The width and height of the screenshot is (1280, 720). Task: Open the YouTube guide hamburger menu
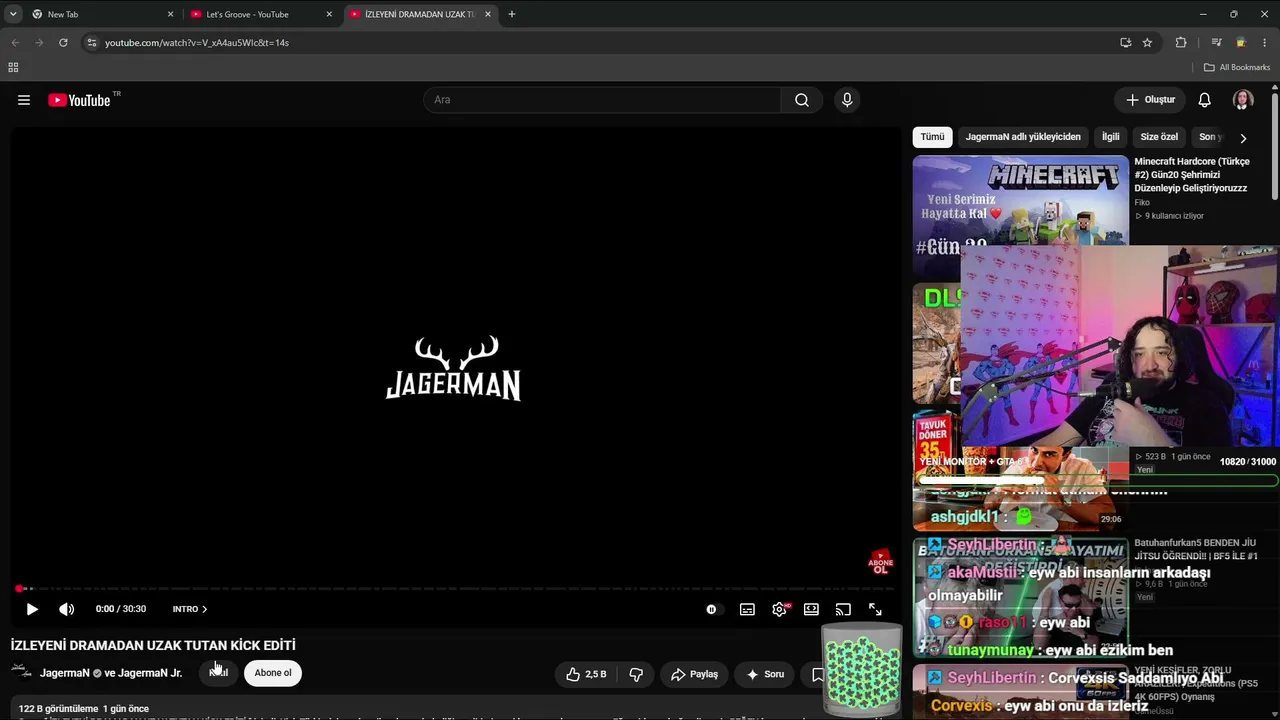click(24, 100)
